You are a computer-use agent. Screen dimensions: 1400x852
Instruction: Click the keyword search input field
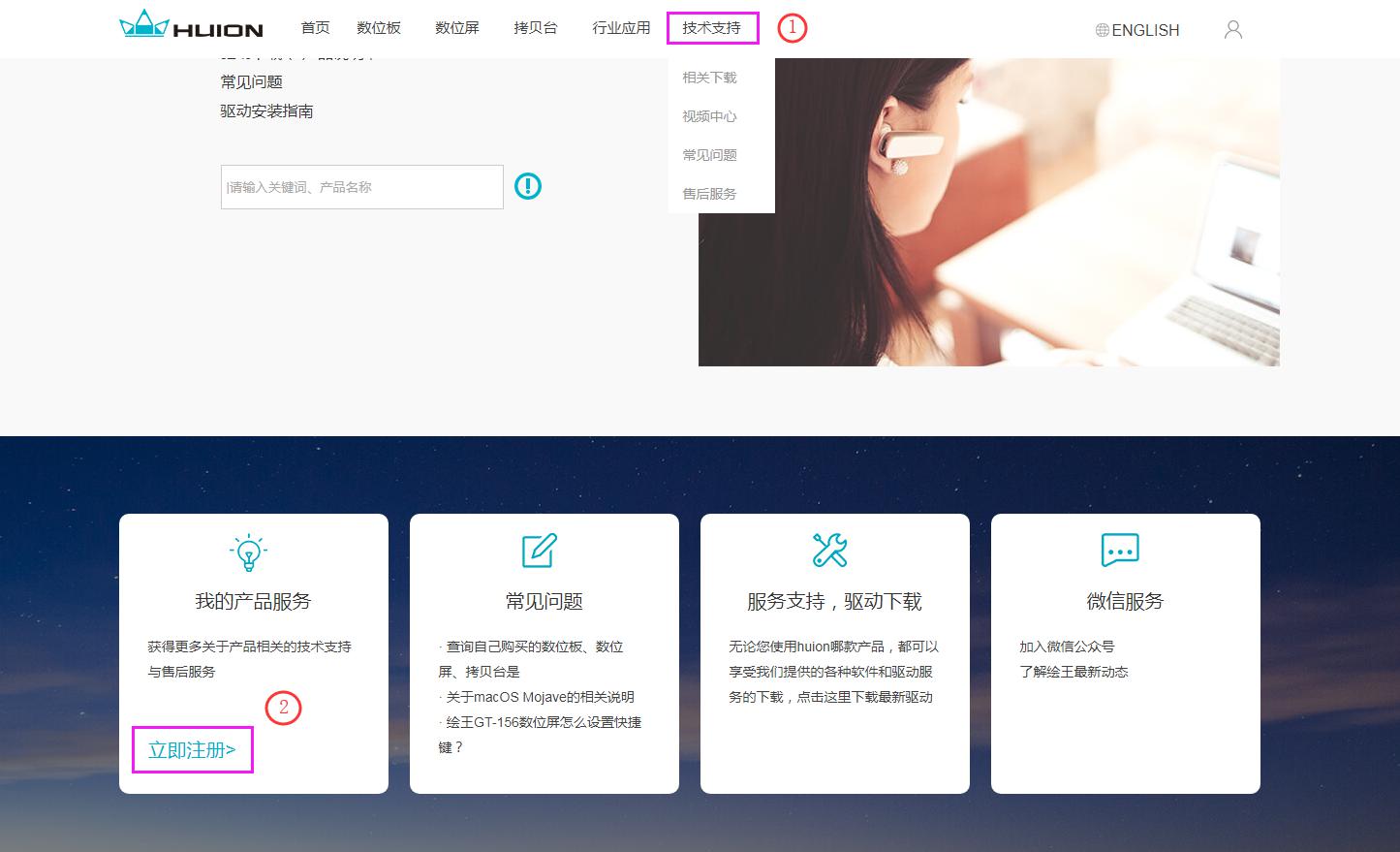[362, 187]
